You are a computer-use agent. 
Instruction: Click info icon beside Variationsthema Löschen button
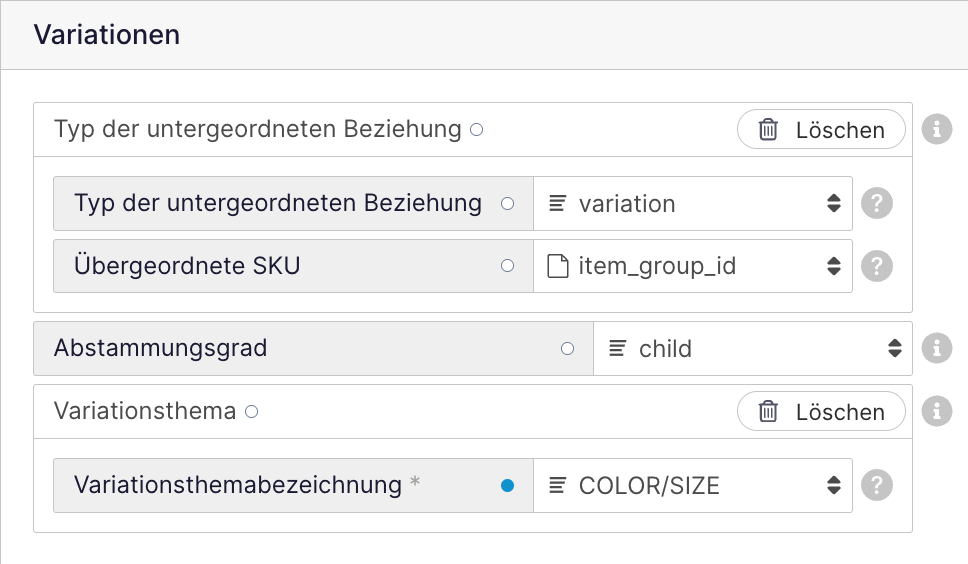tap(937, 411)
